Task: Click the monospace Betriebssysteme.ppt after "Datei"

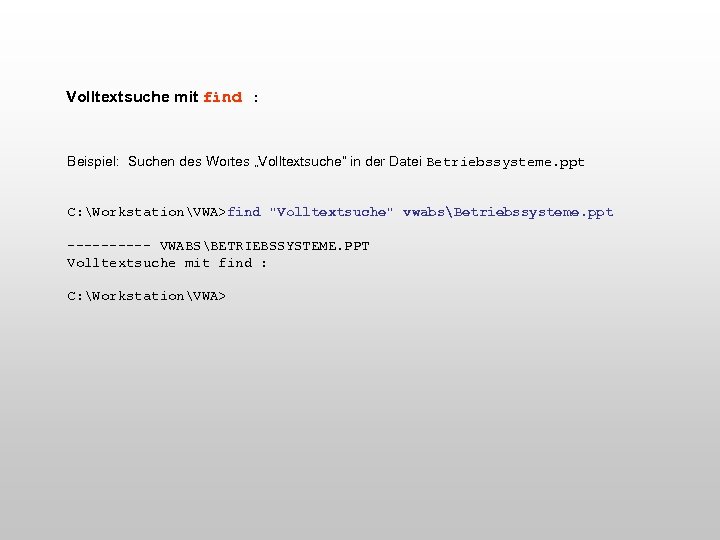Action: coord(505,162)
